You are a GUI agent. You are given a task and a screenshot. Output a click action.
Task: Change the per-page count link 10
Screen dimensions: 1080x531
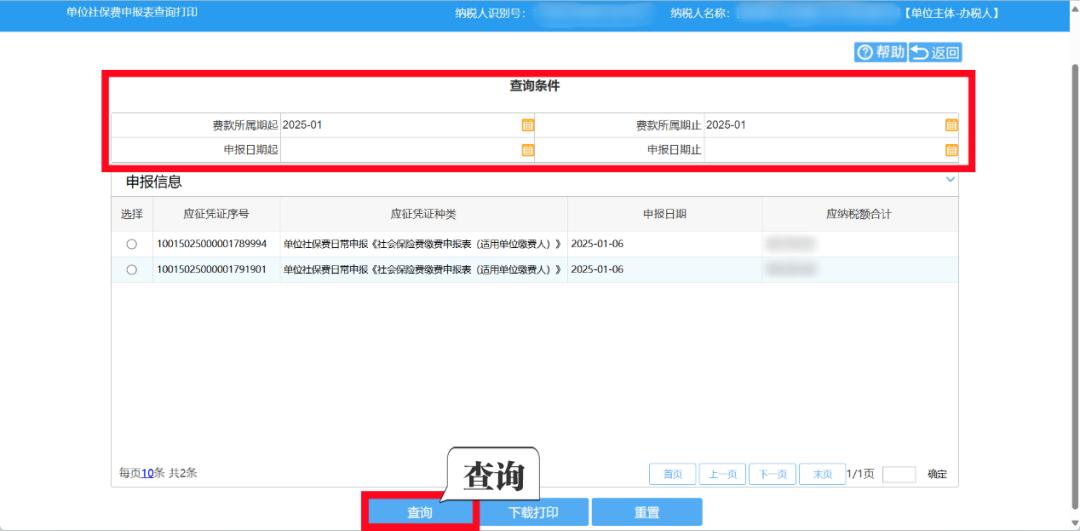(x=147, y=473)
